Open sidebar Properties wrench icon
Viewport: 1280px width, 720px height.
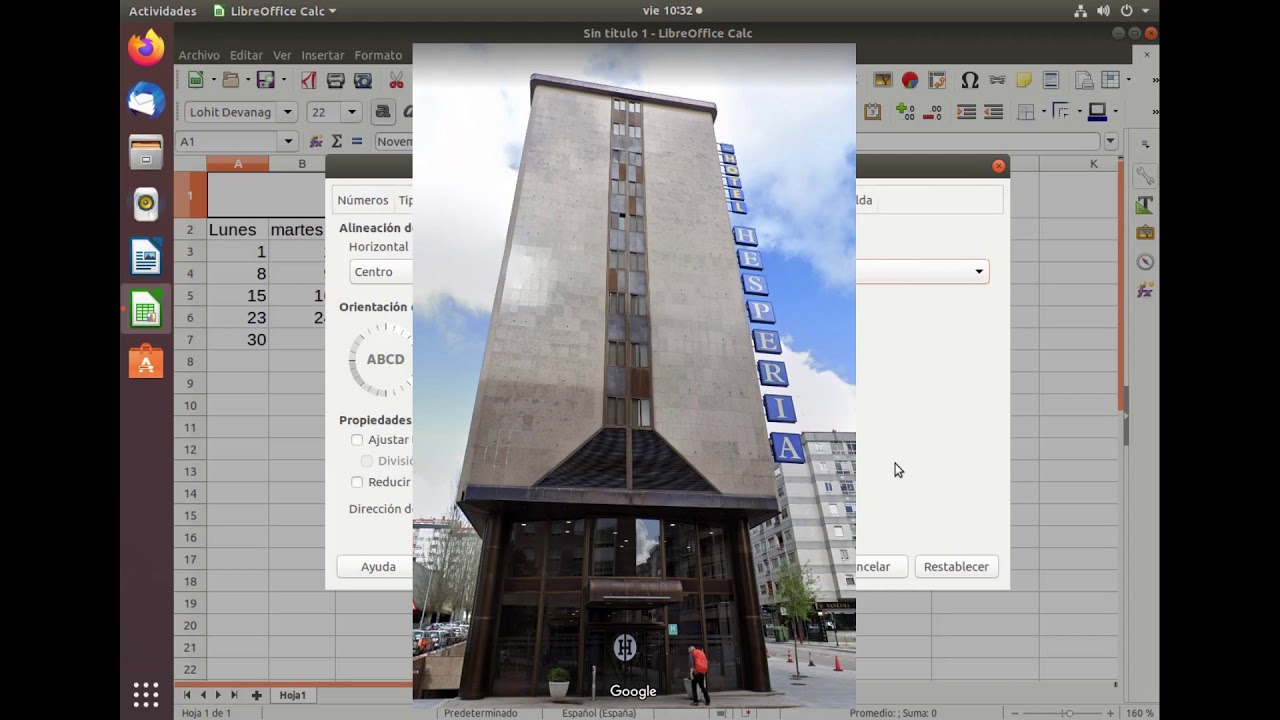(1145, 177)
